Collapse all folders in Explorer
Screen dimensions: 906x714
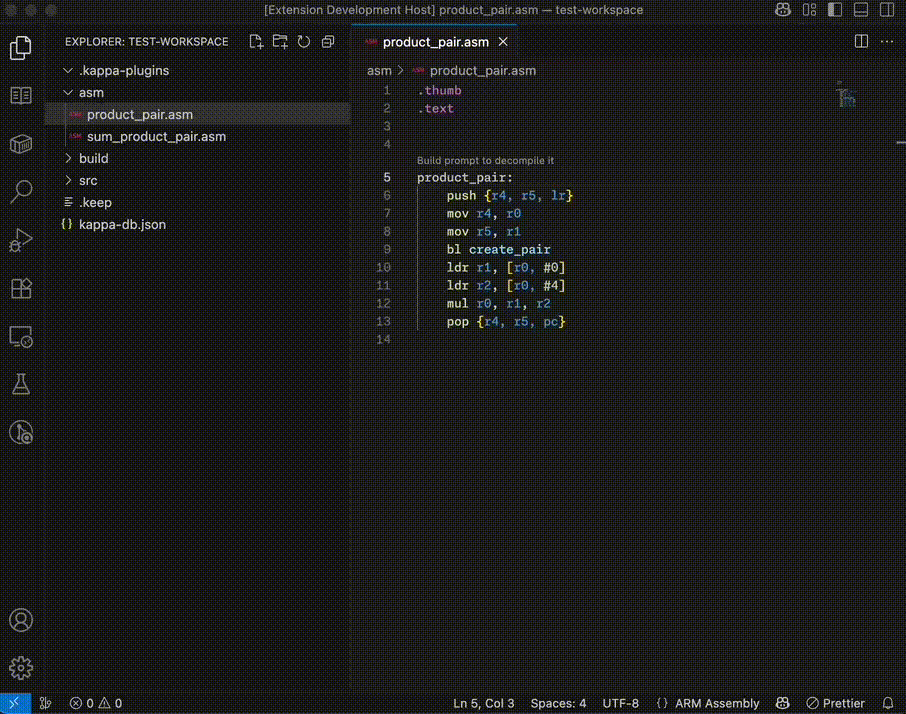click(328, 42)
